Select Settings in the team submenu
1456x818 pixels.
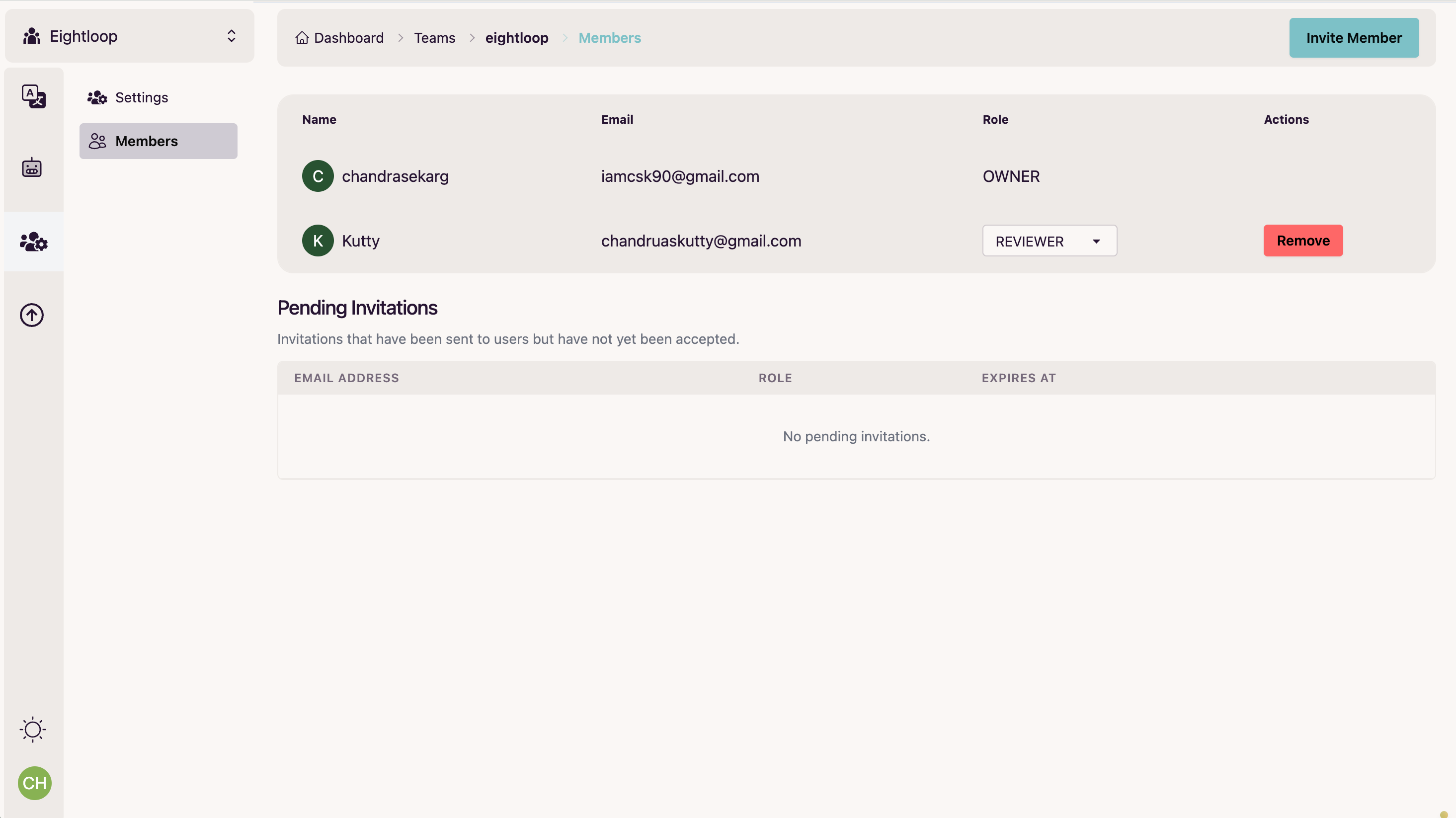pyautogui.click(x=141, y=97)
